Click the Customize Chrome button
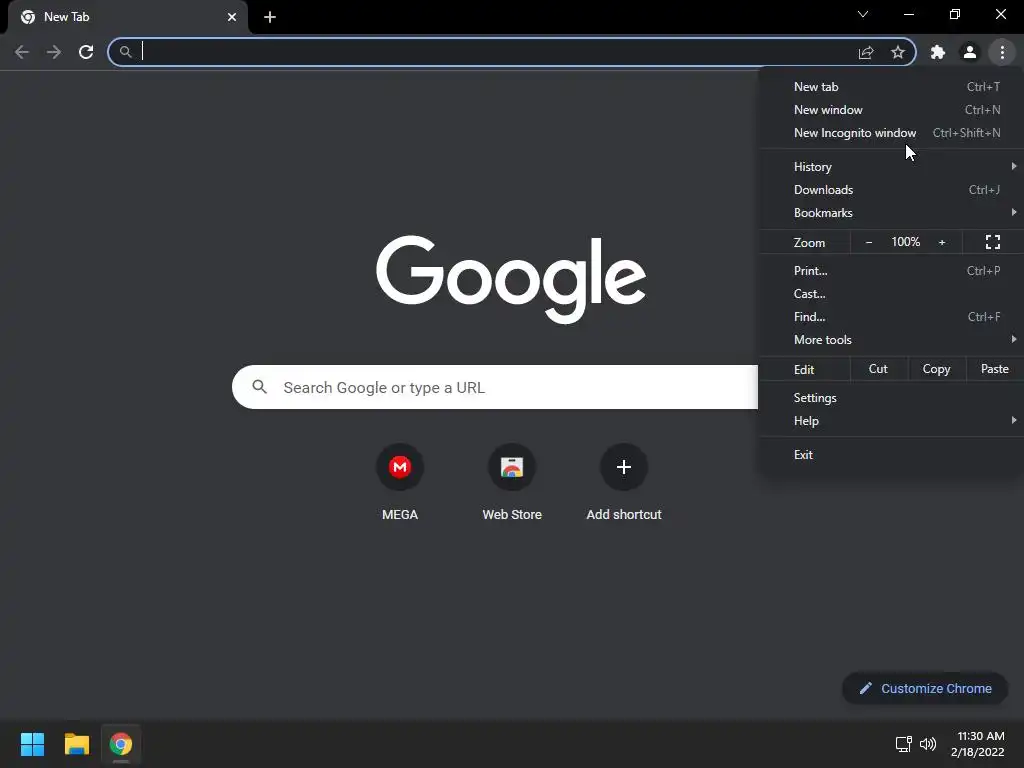 925,688
